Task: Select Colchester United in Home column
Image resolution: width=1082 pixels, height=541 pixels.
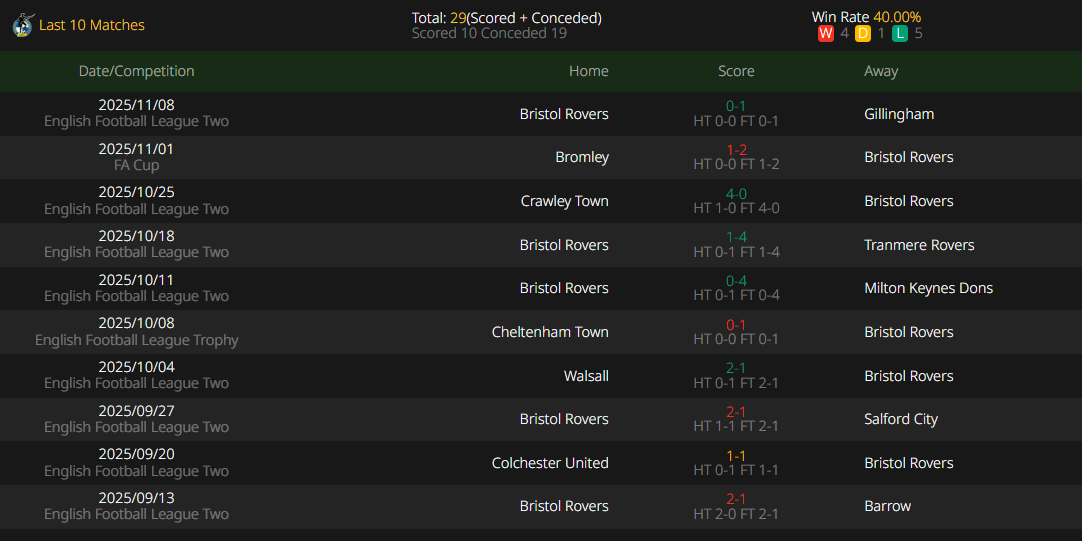Action: coord(550,463)
